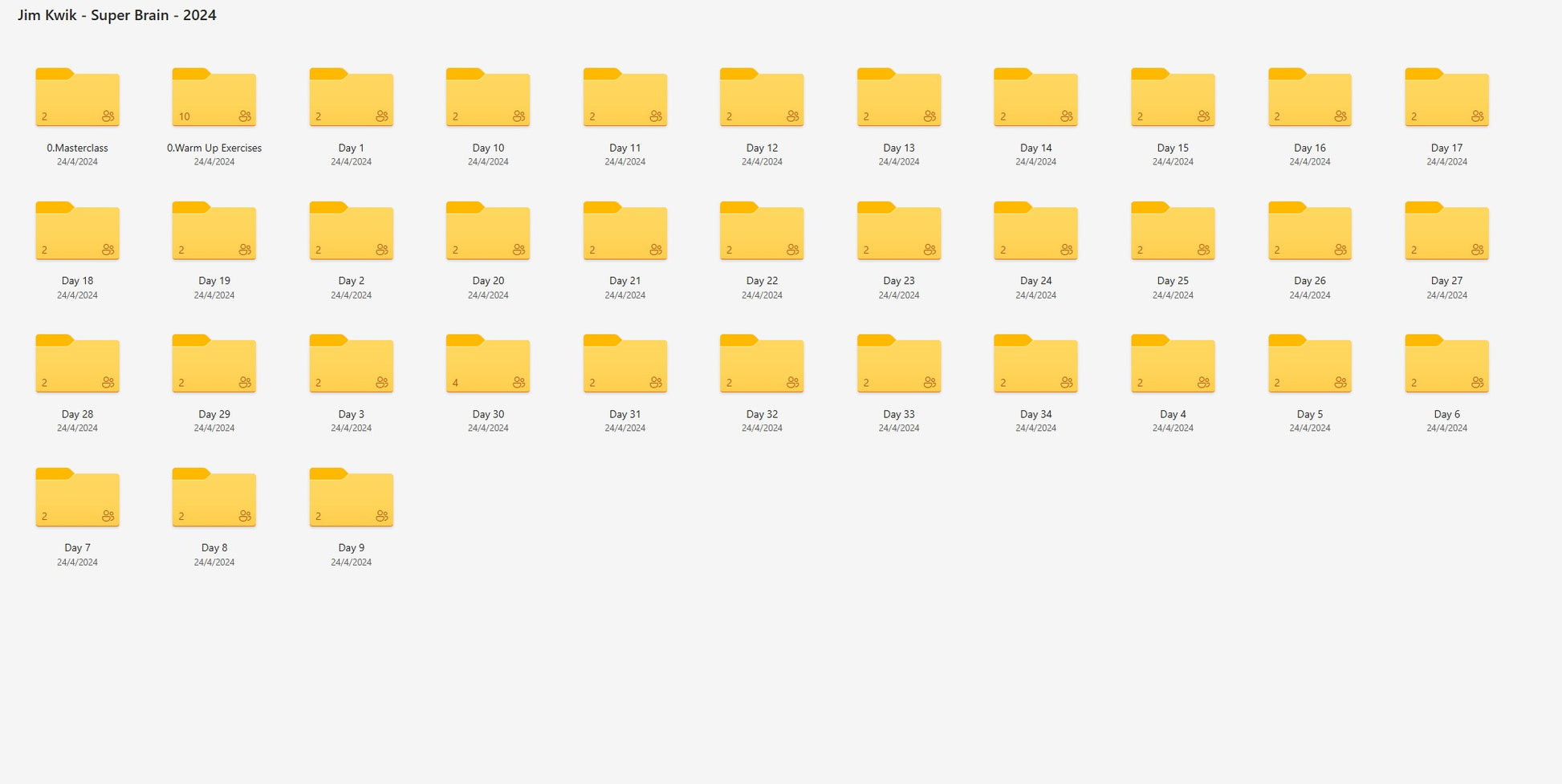Open the Day 8 folder

pyautogui.click(x=214, y=498)
